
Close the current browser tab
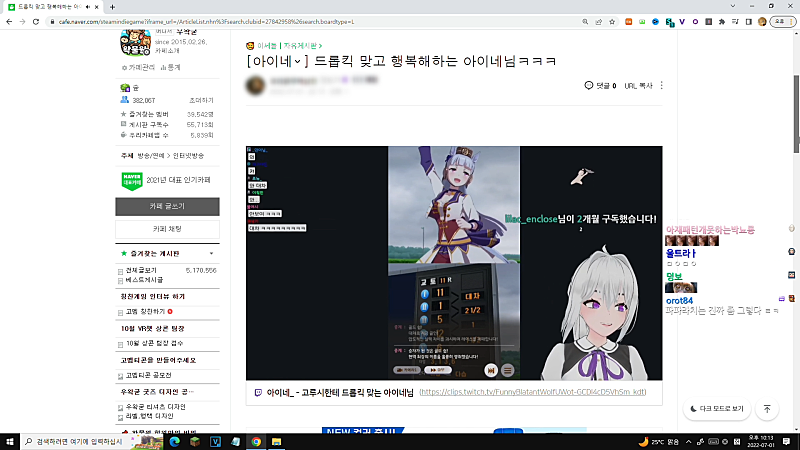coord(96,7)
